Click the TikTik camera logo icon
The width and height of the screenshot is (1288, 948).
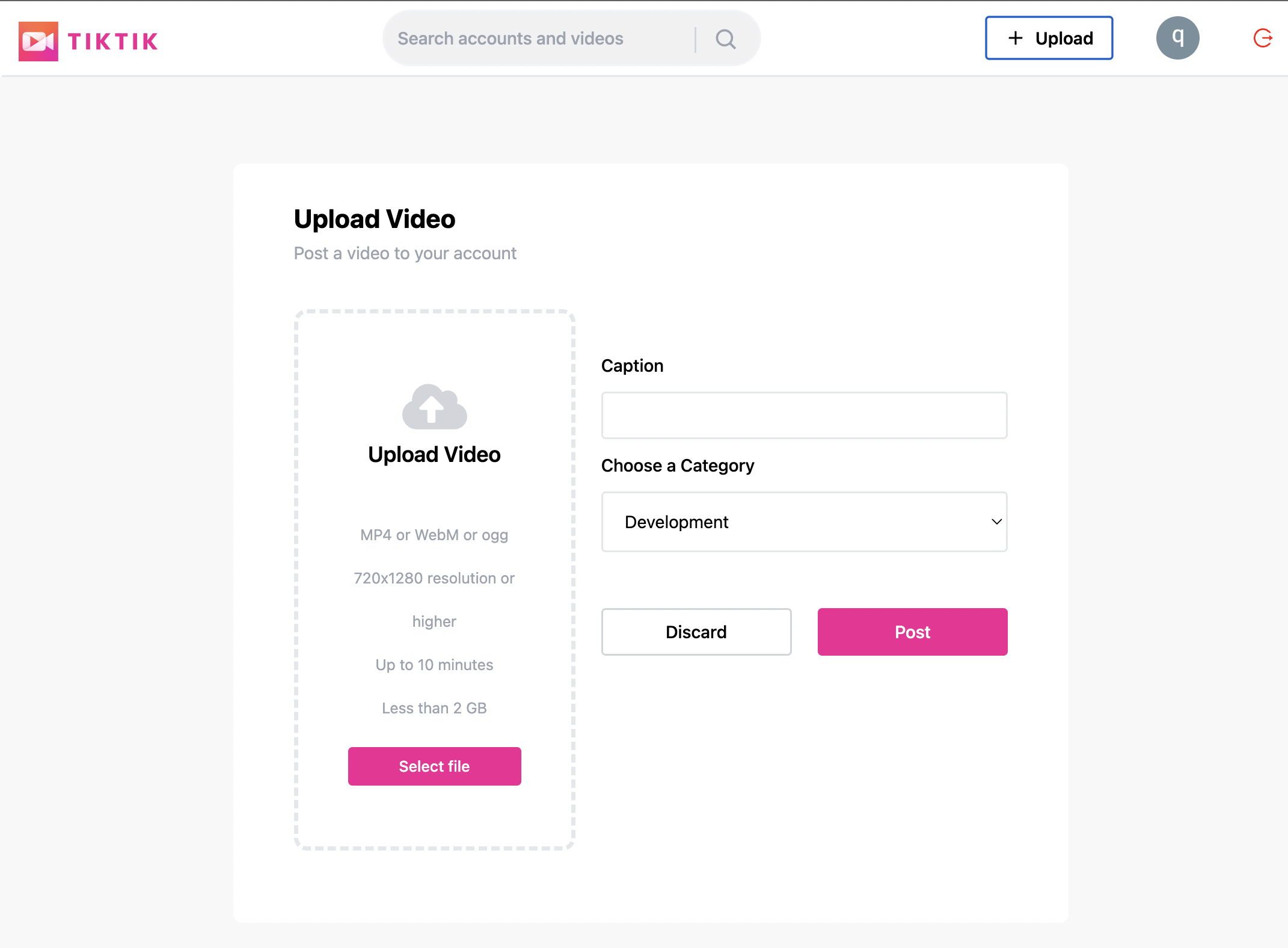click(38, 41)
